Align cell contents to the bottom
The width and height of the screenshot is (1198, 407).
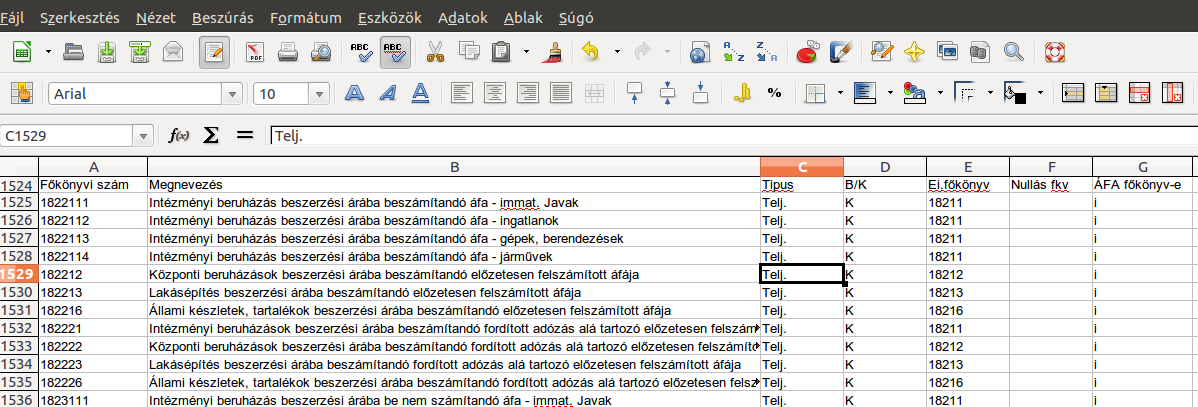pos(701,94)
